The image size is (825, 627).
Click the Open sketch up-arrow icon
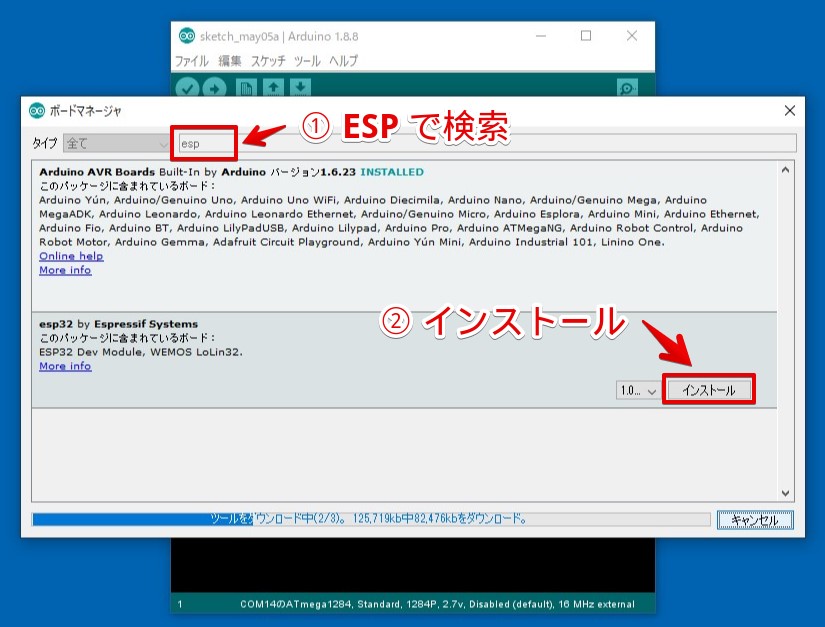[273, 87]
